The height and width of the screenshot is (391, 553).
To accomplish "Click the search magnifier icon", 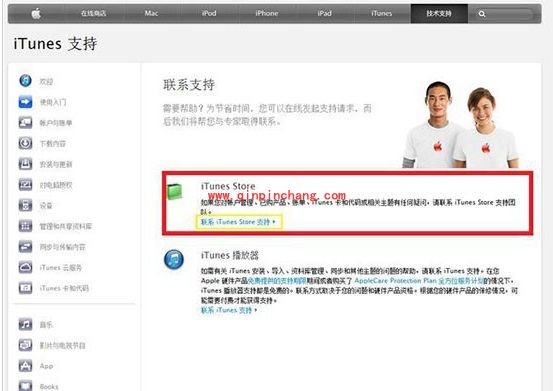I will pos(482,14).
